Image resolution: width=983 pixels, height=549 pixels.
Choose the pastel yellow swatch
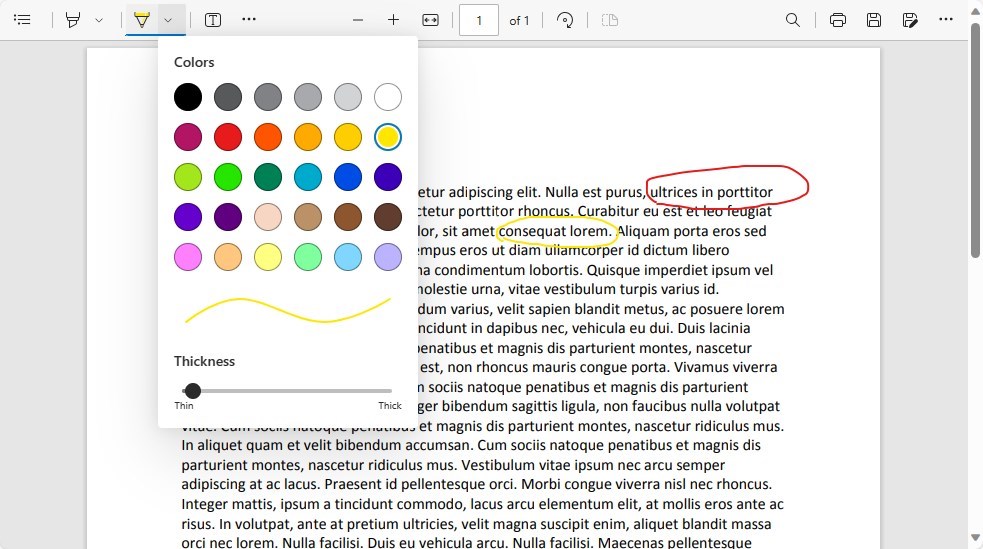(x=268, y=258)
